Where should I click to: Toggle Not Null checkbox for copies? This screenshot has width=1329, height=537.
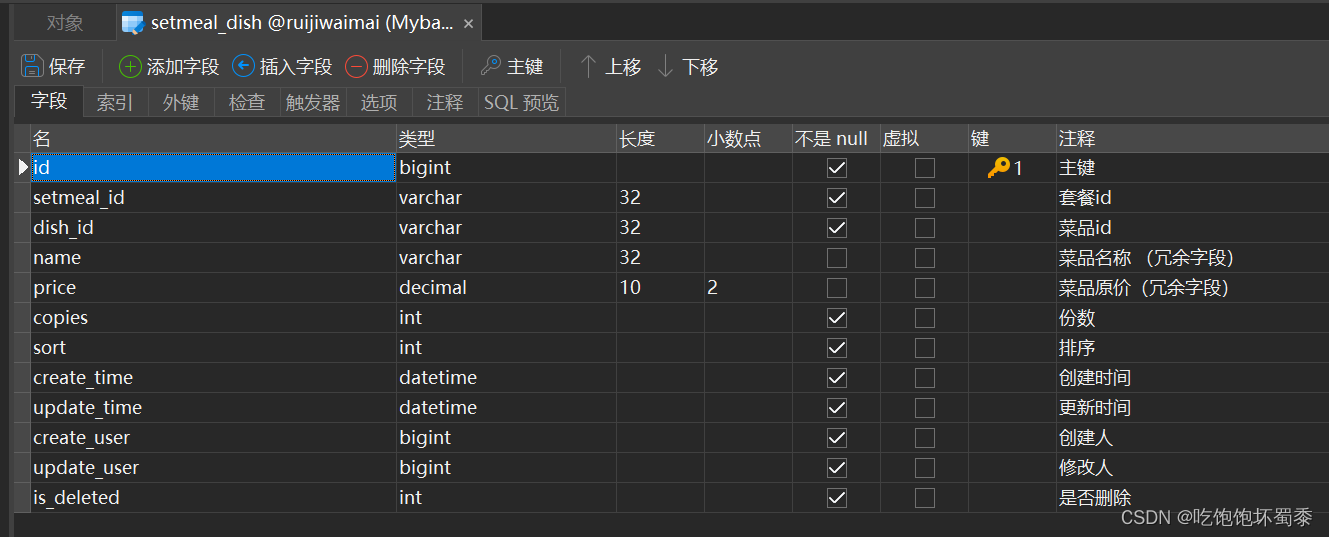click(837, 318)
